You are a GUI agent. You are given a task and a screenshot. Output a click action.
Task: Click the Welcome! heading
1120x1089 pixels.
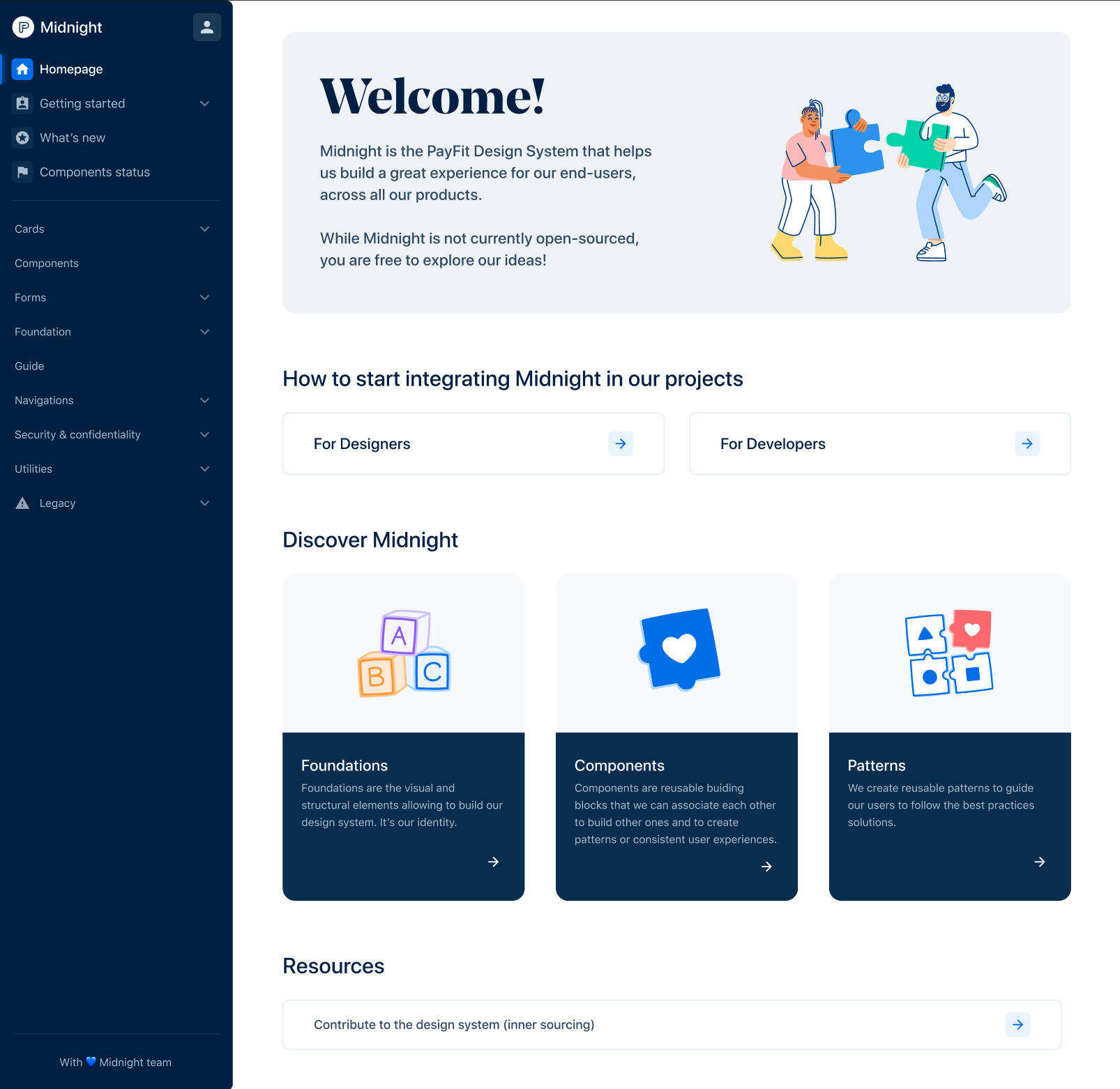click(x=432, y=96)
